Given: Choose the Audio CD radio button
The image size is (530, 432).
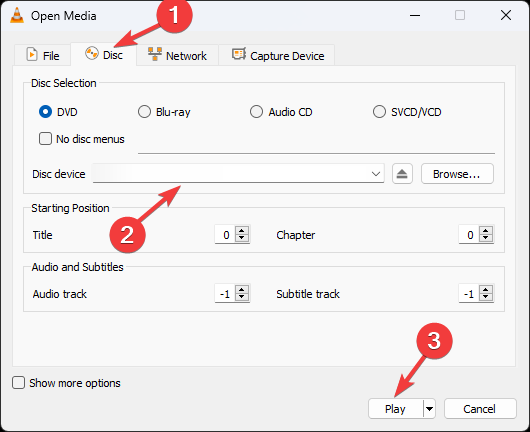Looking at the screenshot, I should point(256,112).
